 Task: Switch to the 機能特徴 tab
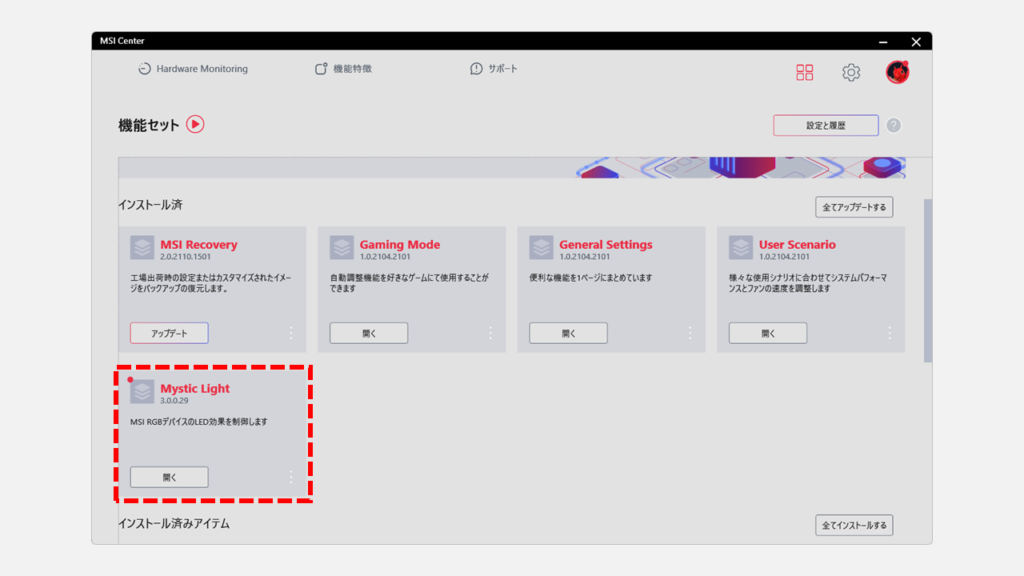pos(344,69)
